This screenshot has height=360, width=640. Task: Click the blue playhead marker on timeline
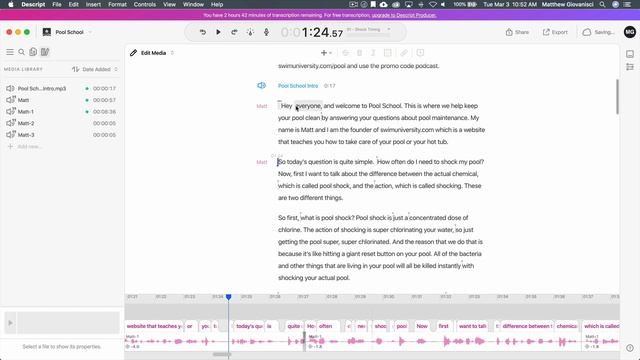229,297
